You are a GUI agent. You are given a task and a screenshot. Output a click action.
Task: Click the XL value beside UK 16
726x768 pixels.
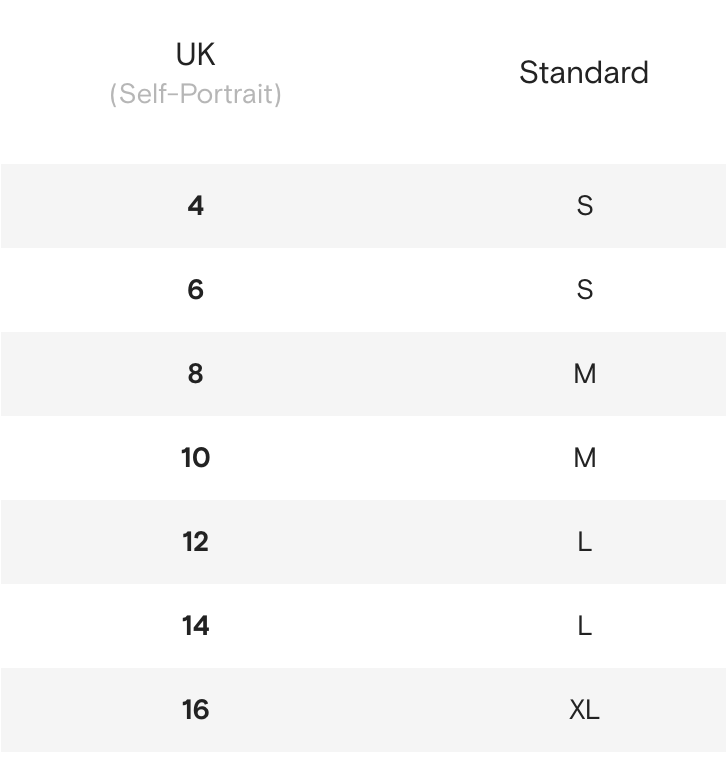point(584,710)
